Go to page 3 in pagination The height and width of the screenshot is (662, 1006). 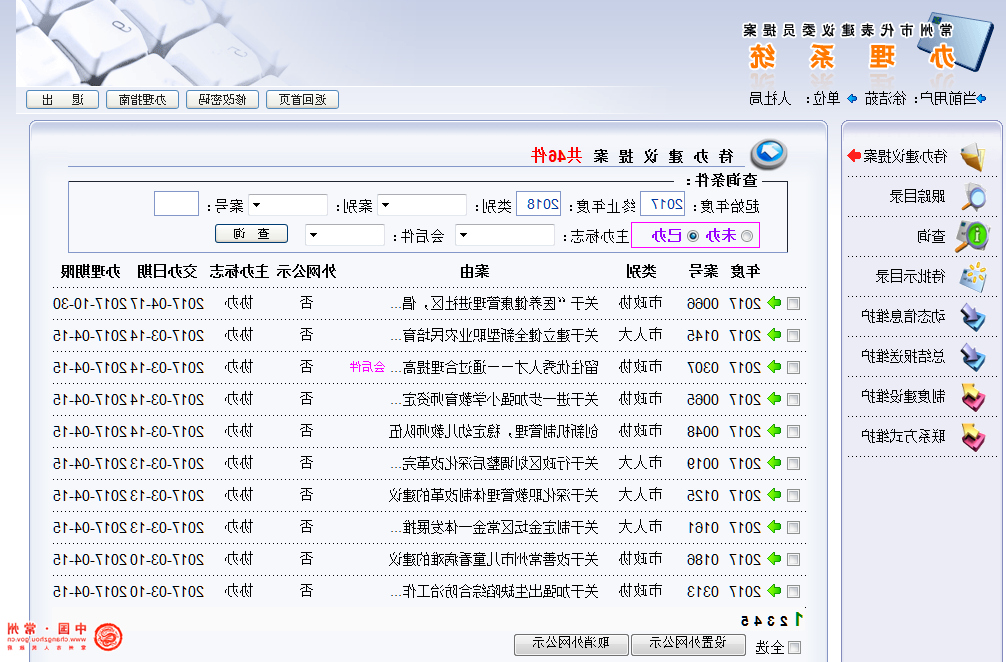(x=772, y=621)
